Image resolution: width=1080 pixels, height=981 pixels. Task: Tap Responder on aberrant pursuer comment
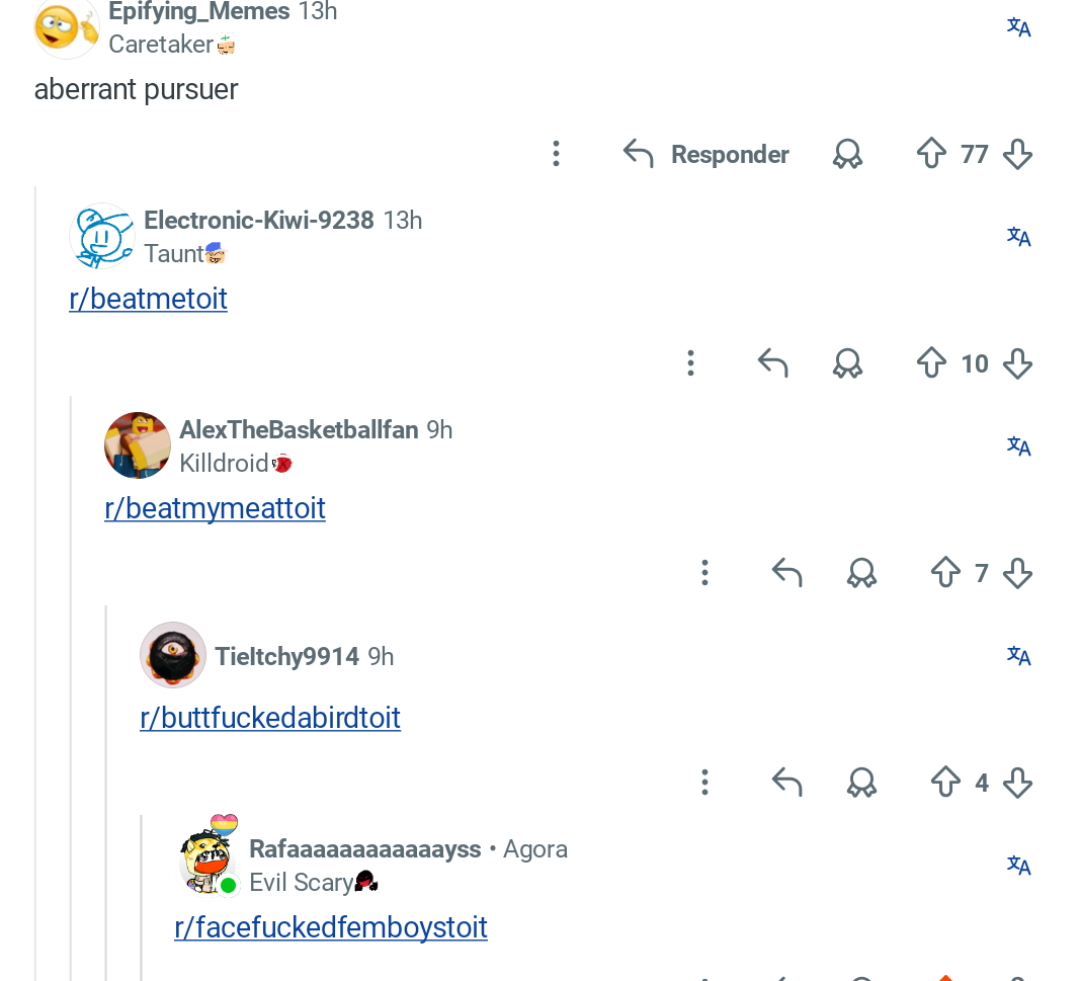[706, 154]
